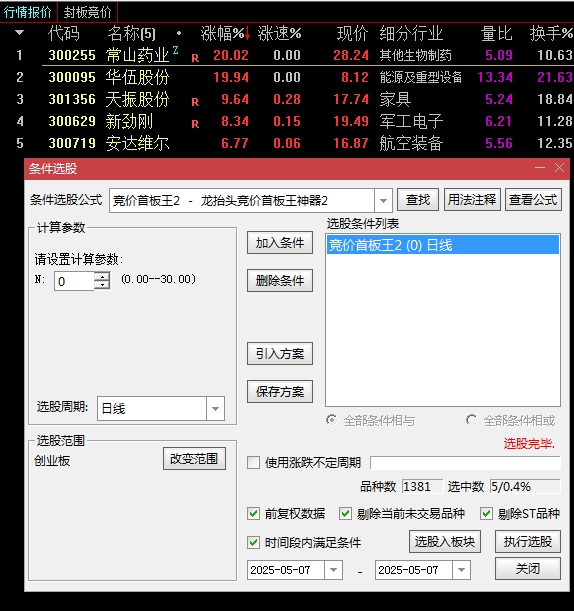
Task: Select the 行情报价 tab
Action: [x=28, y=12]
